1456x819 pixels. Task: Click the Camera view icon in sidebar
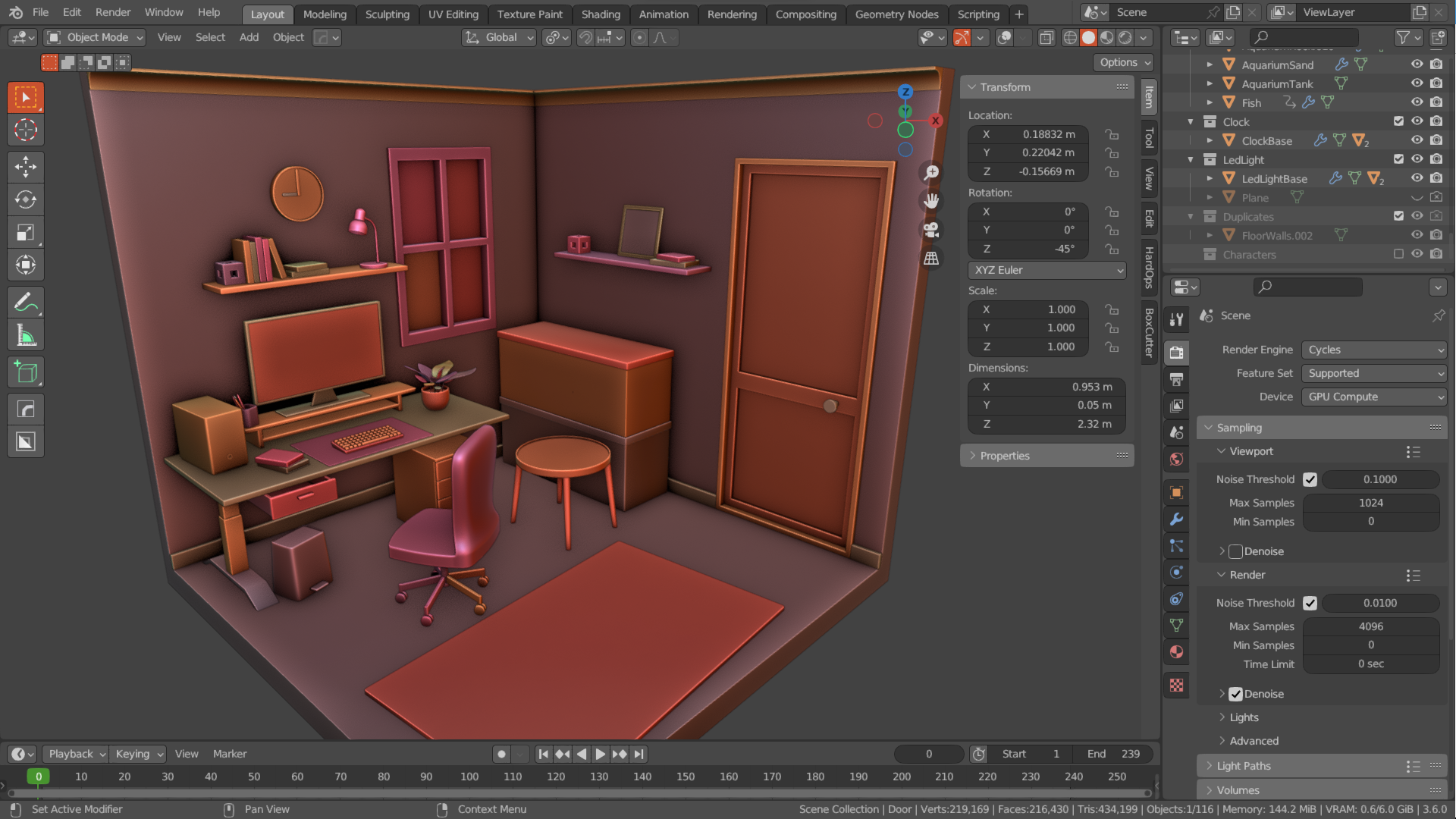pyautogui.click(x=930, y=229)
